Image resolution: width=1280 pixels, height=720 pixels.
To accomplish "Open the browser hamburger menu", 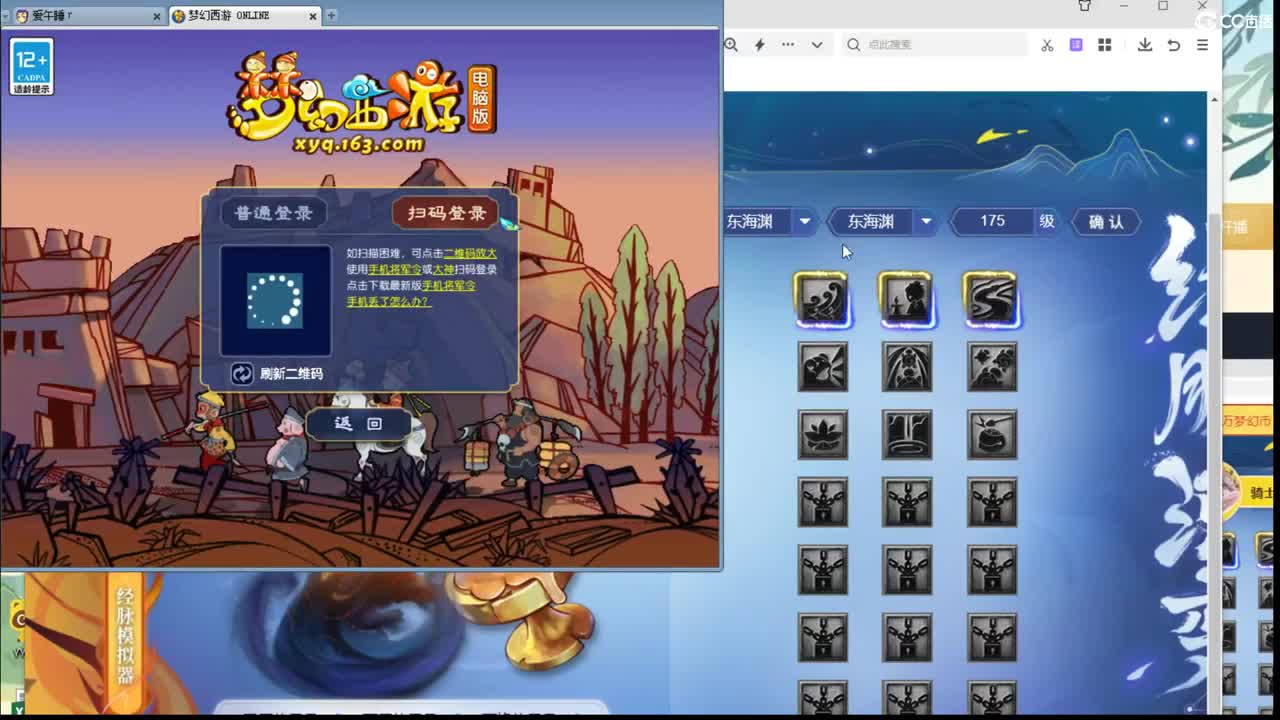I will pyautogui.click(x=1202, y=45).
